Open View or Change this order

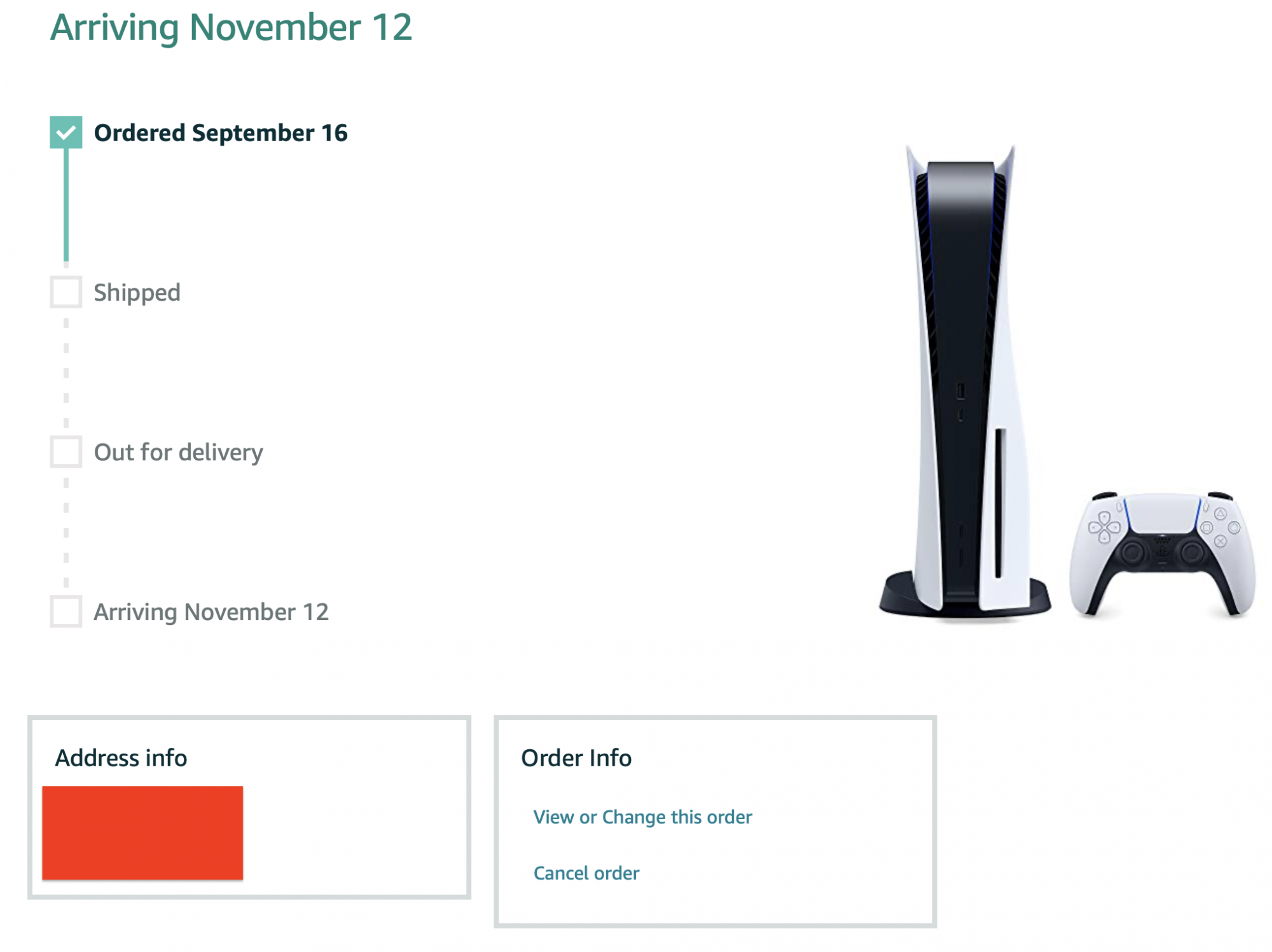642,817
